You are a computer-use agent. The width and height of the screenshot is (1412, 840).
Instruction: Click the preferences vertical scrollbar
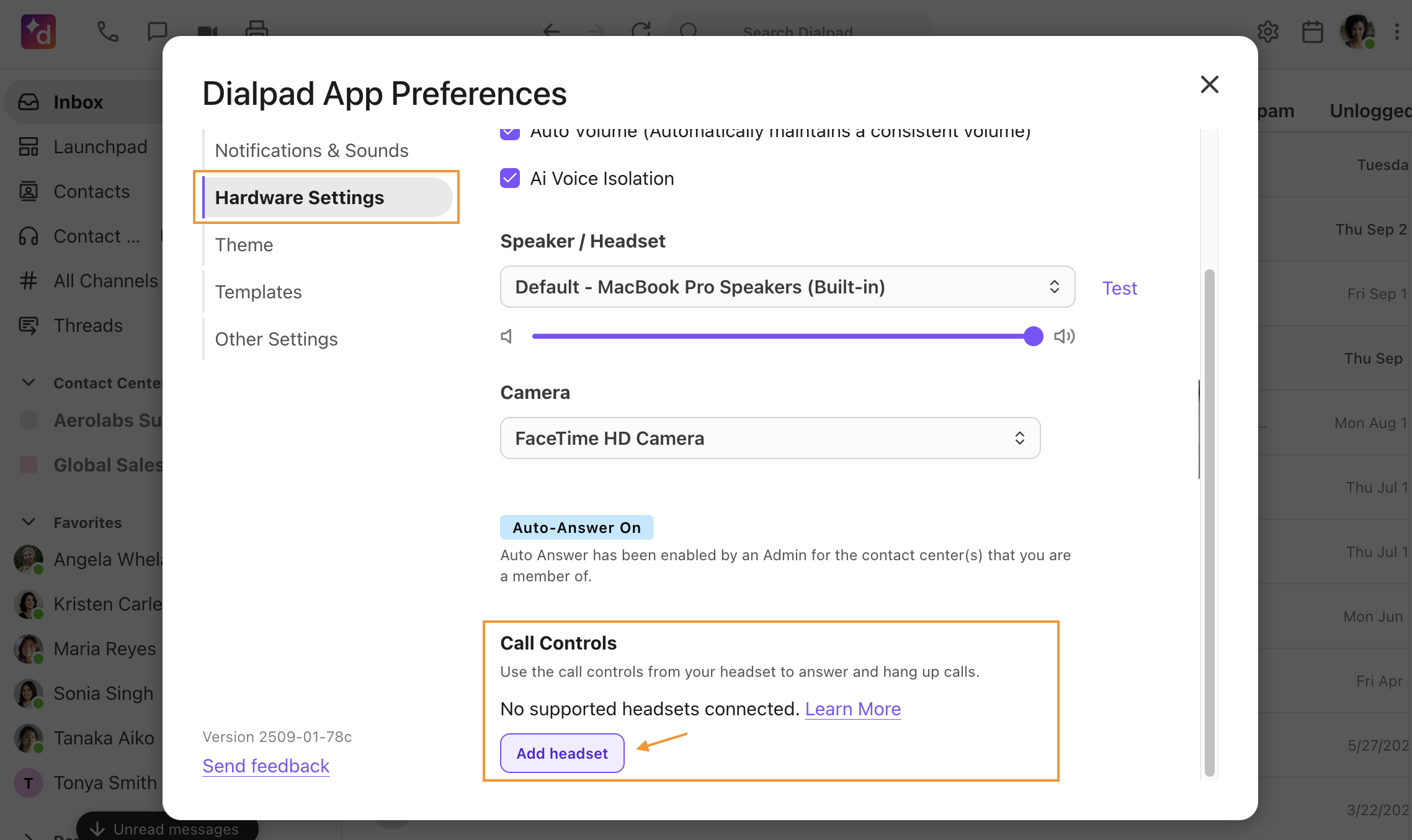[1209, 522]
